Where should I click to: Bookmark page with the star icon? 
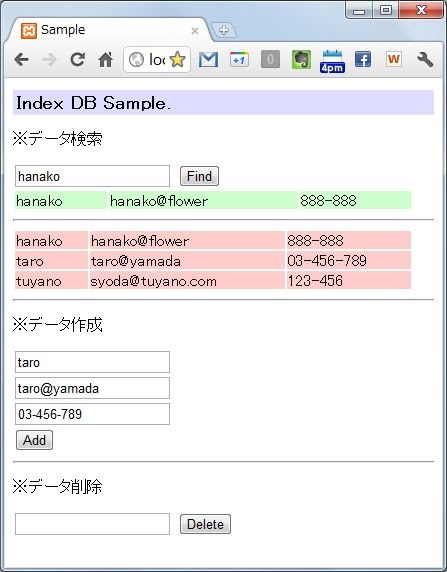pos(177,59)
